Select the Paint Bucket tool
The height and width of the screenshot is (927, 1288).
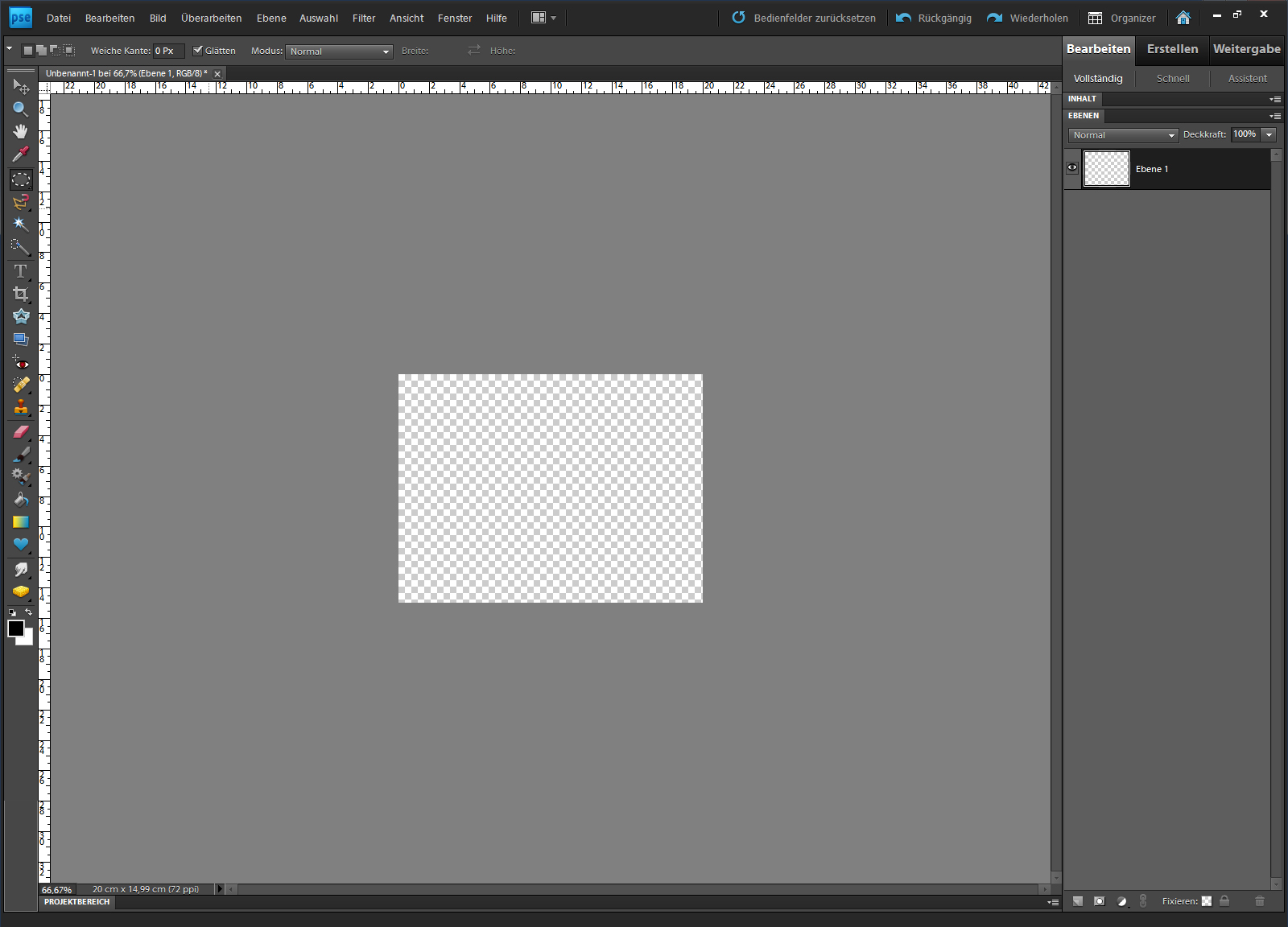tap(21, 500)
